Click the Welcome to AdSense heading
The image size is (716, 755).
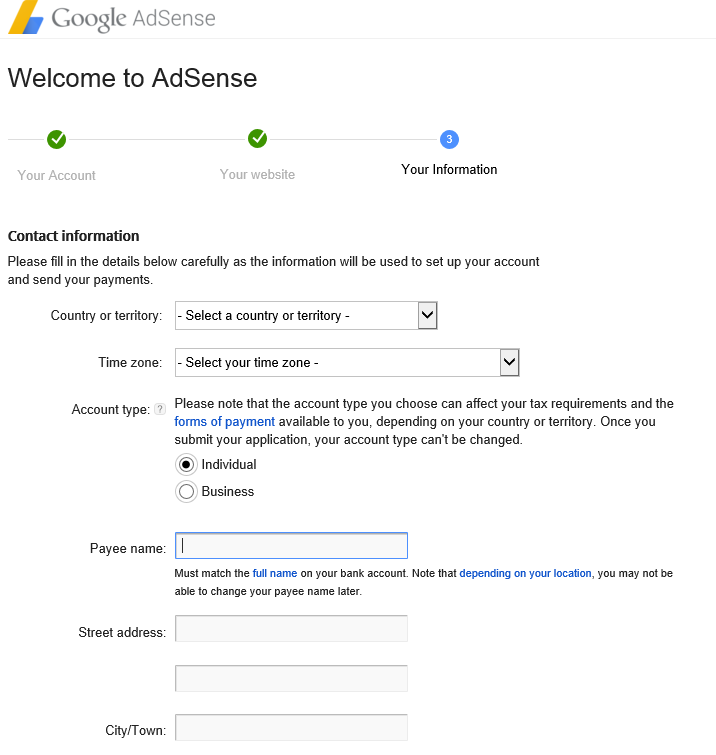click(x=132, y=78)
